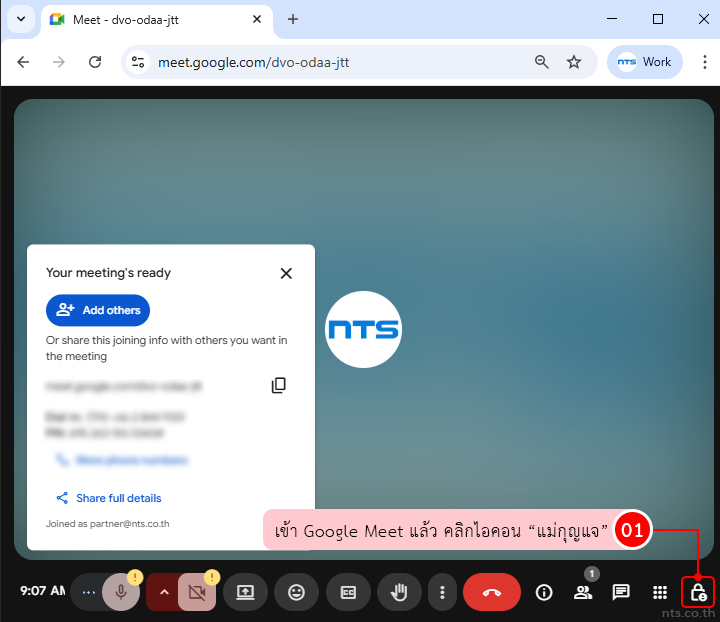Copy the meeting joining link icon
Viewport: 720px width, 622px height.
pos(278,385)
